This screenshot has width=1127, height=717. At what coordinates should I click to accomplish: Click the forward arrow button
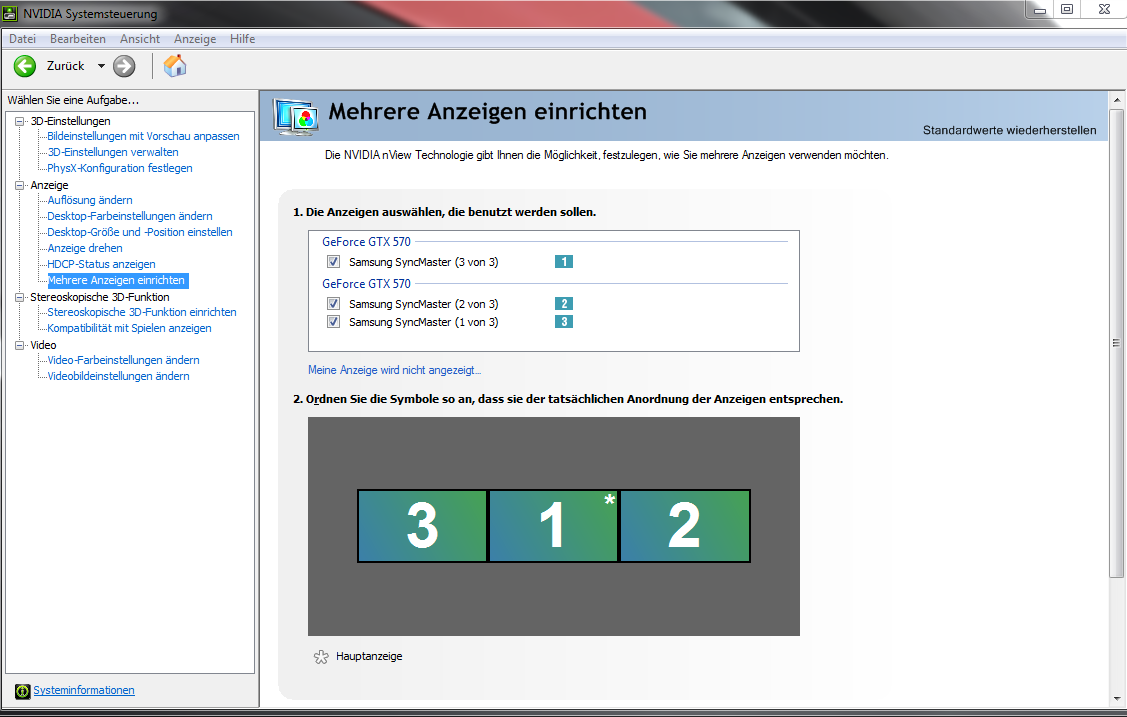[124, 66]
